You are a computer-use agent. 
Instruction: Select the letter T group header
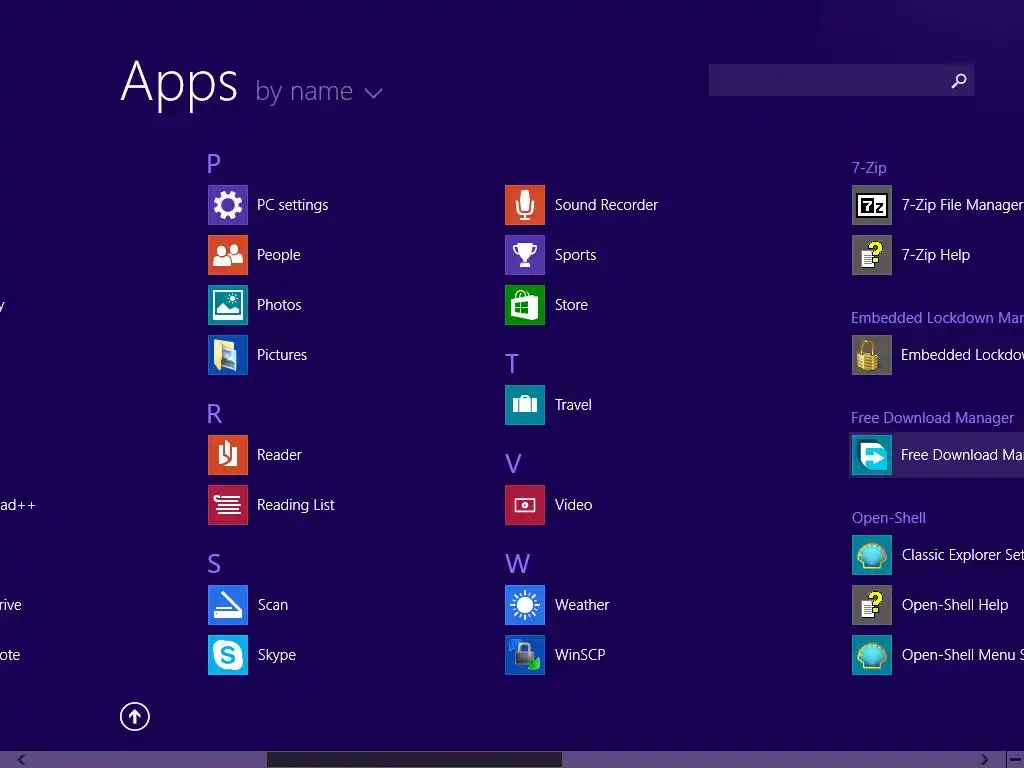point(512,364)
